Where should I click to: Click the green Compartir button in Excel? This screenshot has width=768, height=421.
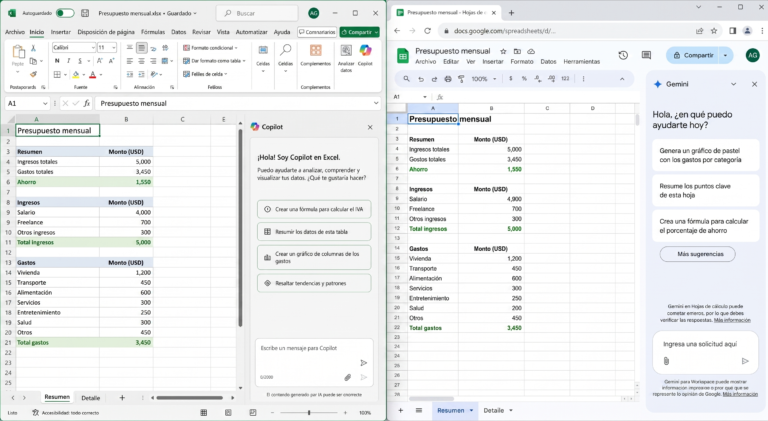click(x=360, y=32)
